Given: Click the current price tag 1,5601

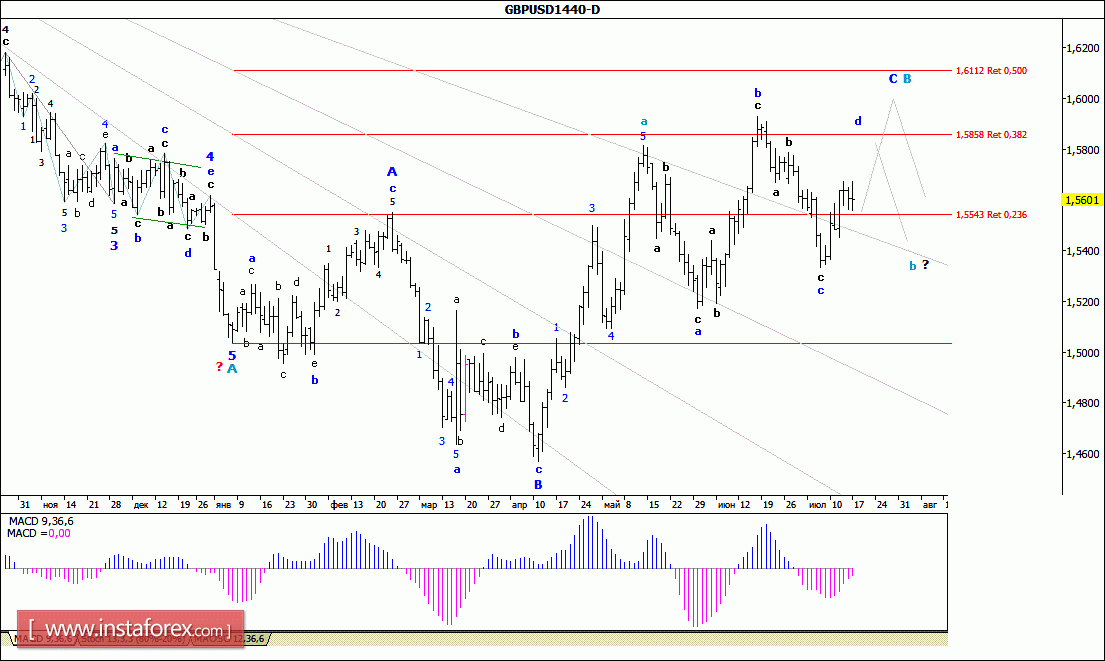Looking at the screenshot, I should click(1082, 200).
